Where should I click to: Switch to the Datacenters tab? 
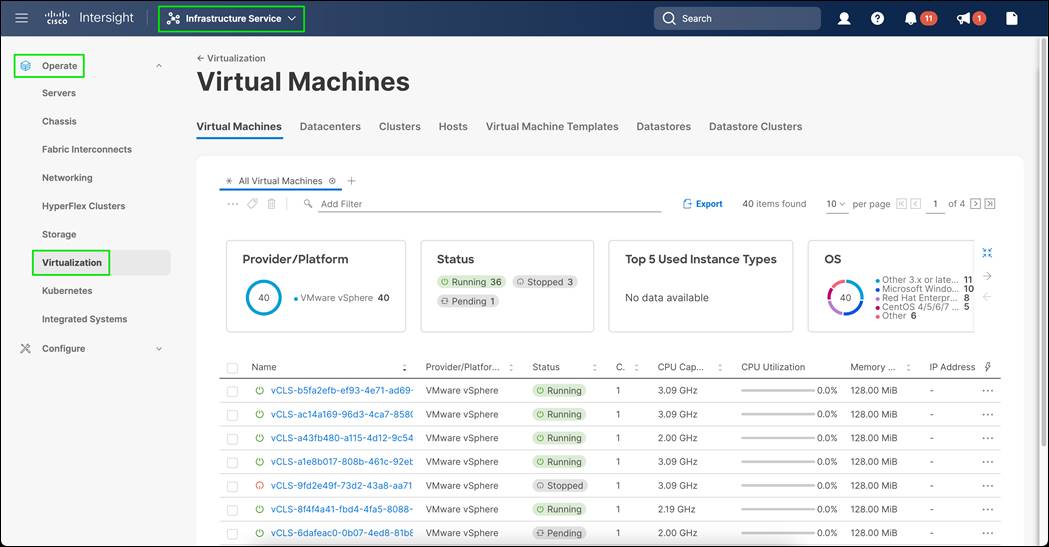pos(330,126)
